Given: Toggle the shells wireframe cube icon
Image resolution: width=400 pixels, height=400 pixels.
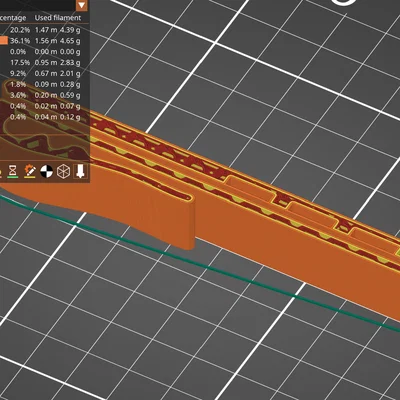Looking at the screenshot, I should click(x=63, y=171).
